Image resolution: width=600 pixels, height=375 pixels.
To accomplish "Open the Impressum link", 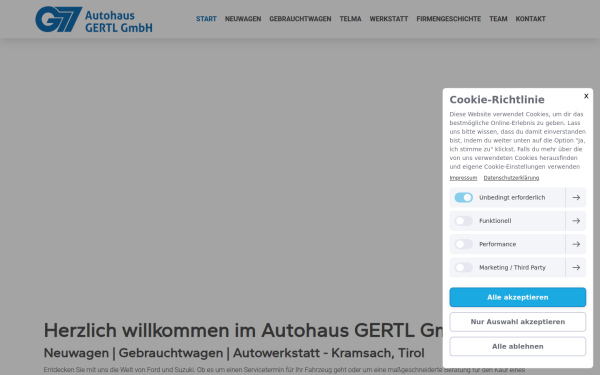I will click(x=463, y=178).
